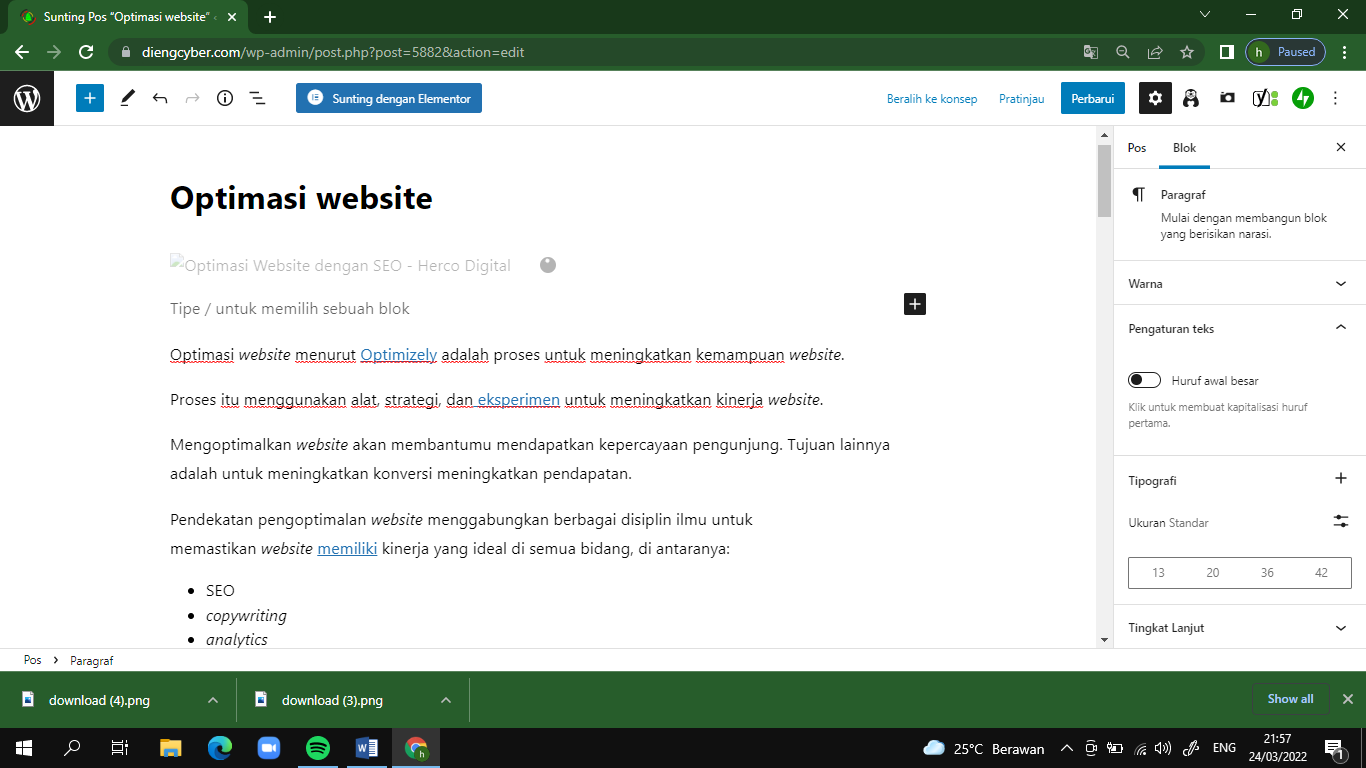Toggle the Settings gear sidebar icon
The height and width of the screenshot is (768, 1366).
1156,98
